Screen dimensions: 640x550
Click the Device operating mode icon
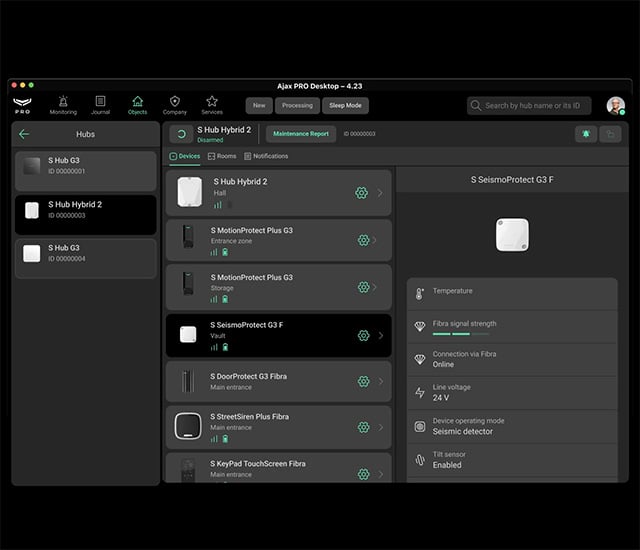click(420, 426)
